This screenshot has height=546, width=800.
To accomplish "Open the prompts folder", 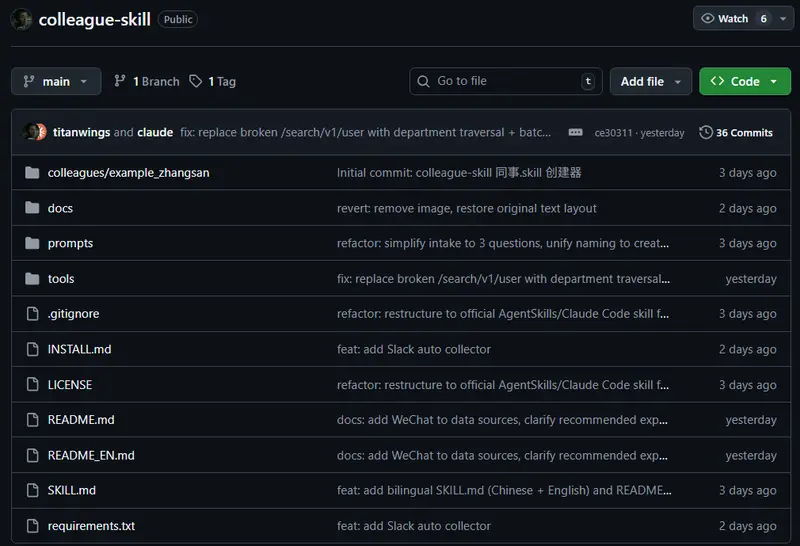I will [x=70, y=243].
